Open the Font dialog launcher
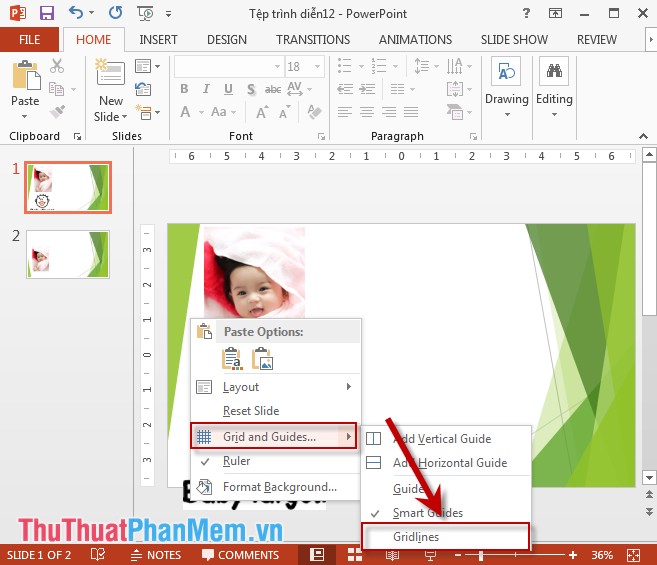This screenshot has width=657, height=565. click(x=321, y=136)
